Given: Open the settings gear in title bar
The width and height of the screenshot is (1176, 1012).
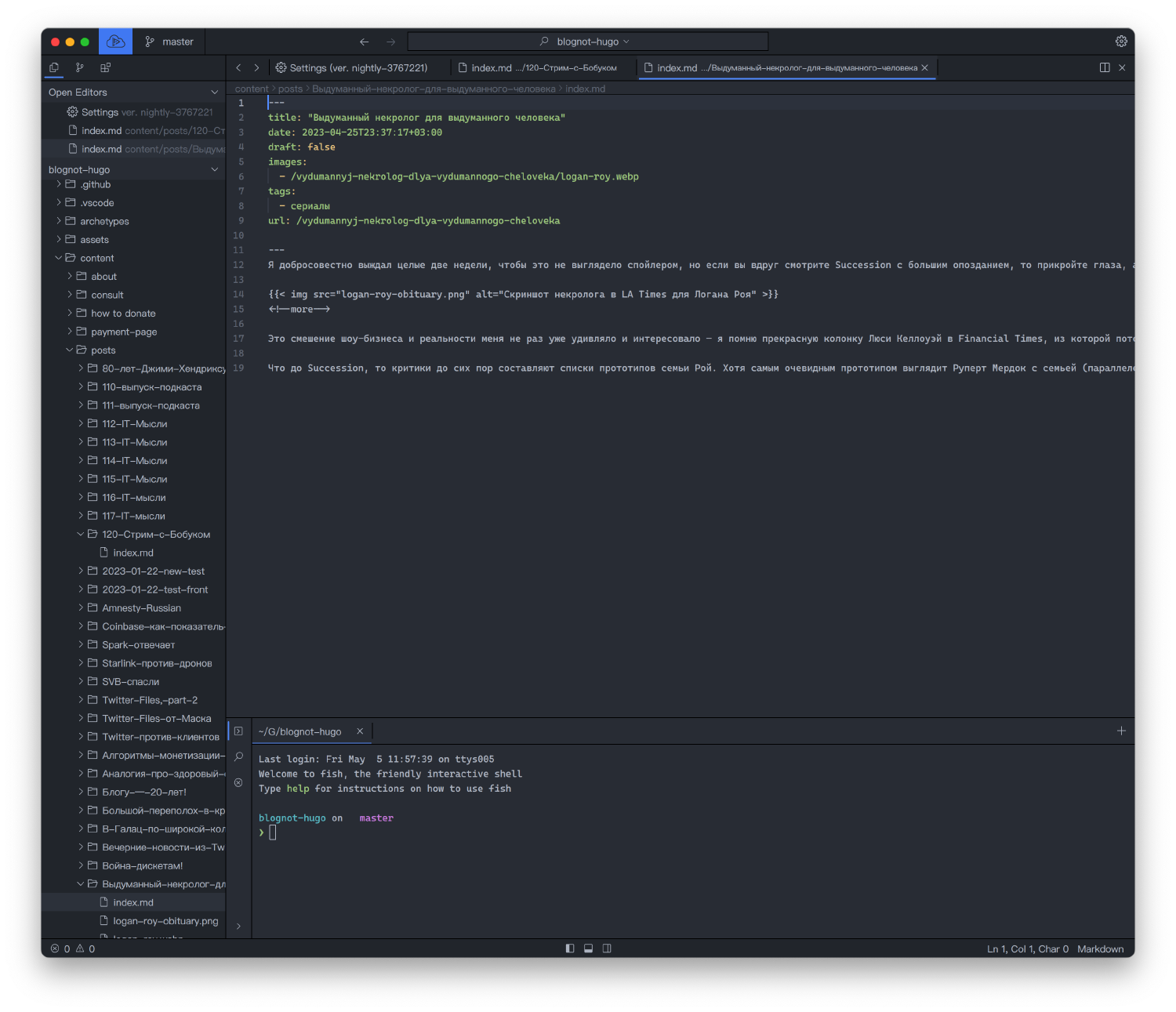Looking at the screenshot, I should pos(1121,42).
